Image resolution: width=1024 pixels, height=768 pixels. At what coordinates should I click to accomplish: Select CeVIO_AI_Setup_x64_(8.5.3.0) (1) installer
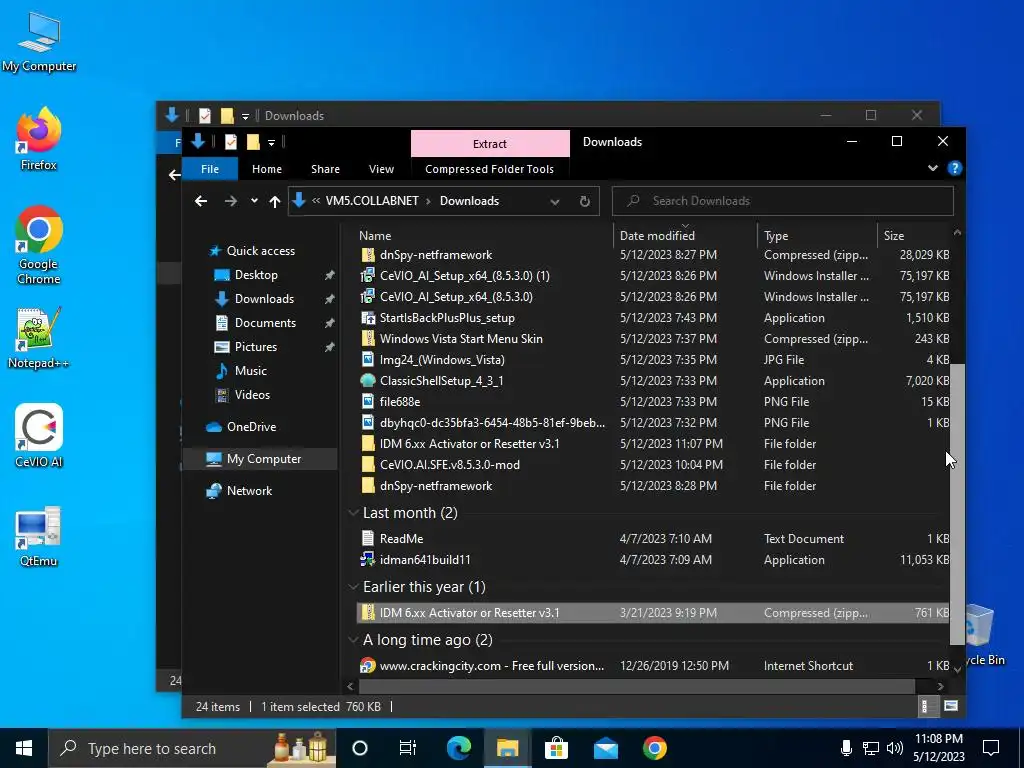[x=653, y=276]
